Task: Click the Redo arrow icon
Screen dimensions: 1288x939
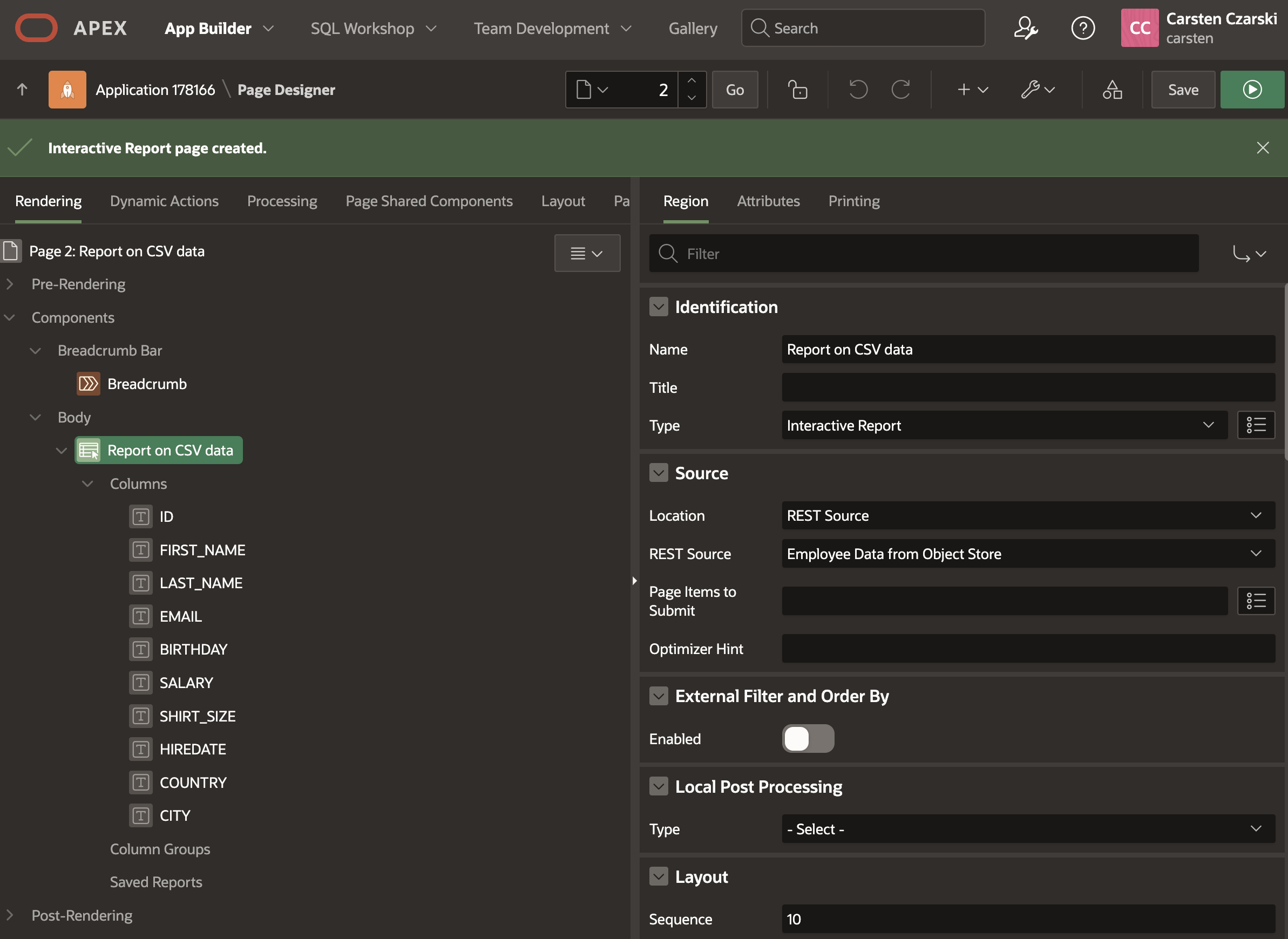Action: [901, 90]
